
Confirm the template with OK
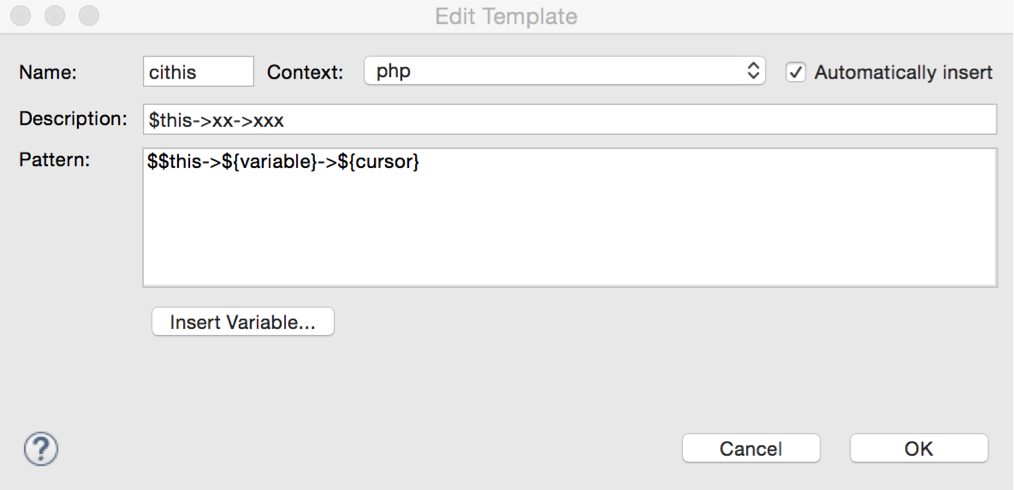tap(918, 449)
